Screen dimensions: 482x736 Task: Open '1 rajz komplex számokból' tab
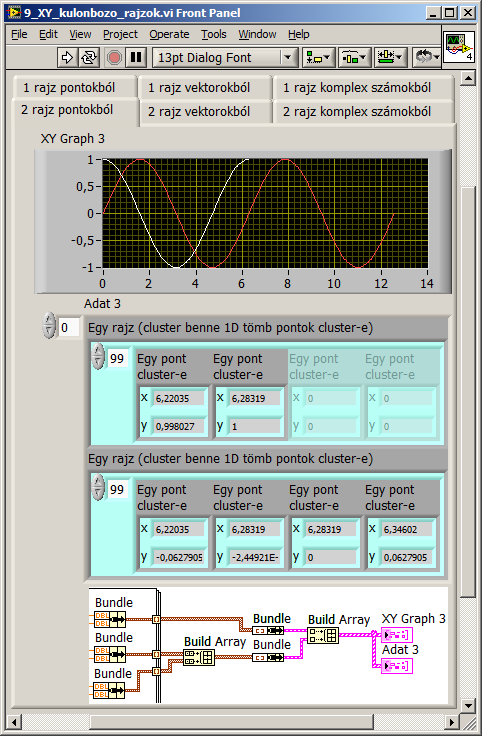357,88
